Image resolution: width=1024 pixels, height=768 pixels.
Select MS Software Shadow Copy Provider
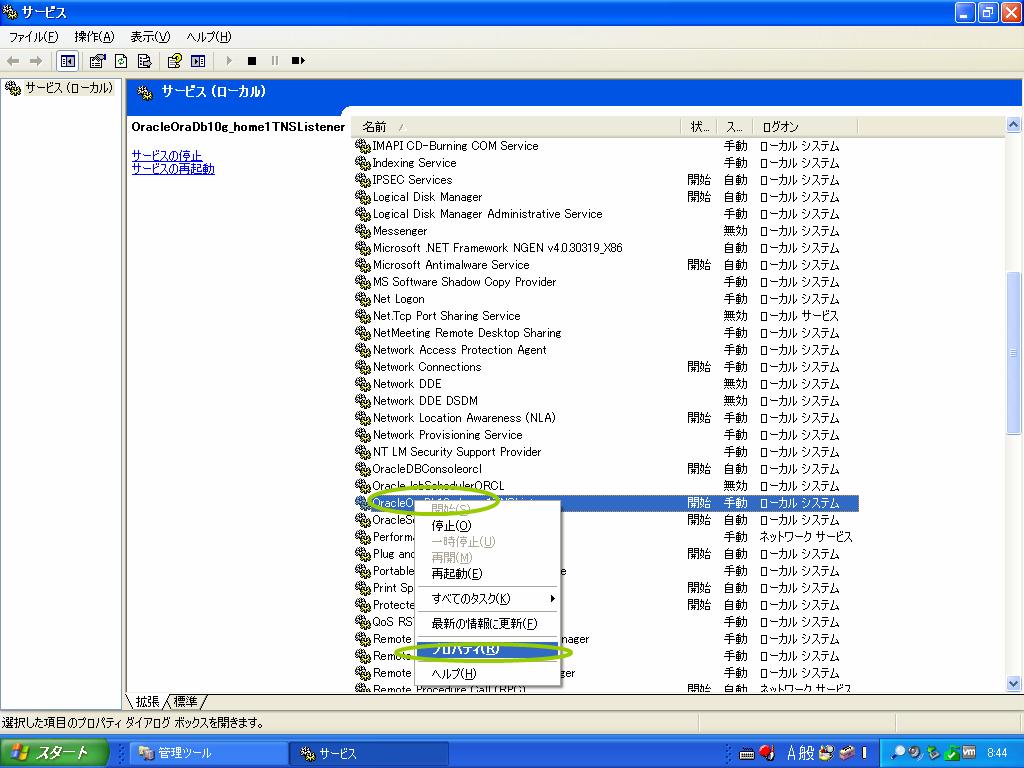click(x=464, y=281)
